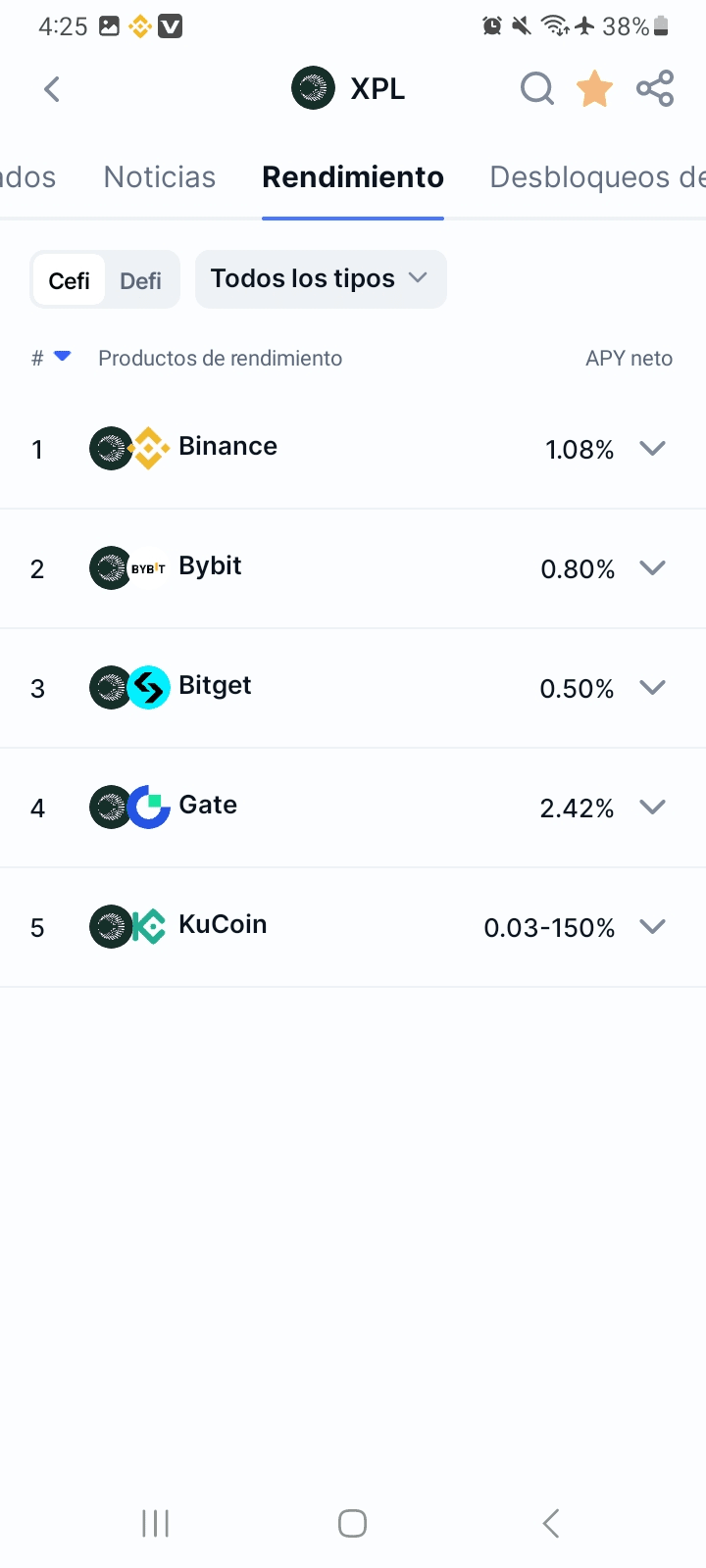Tap the share icon

655,88
